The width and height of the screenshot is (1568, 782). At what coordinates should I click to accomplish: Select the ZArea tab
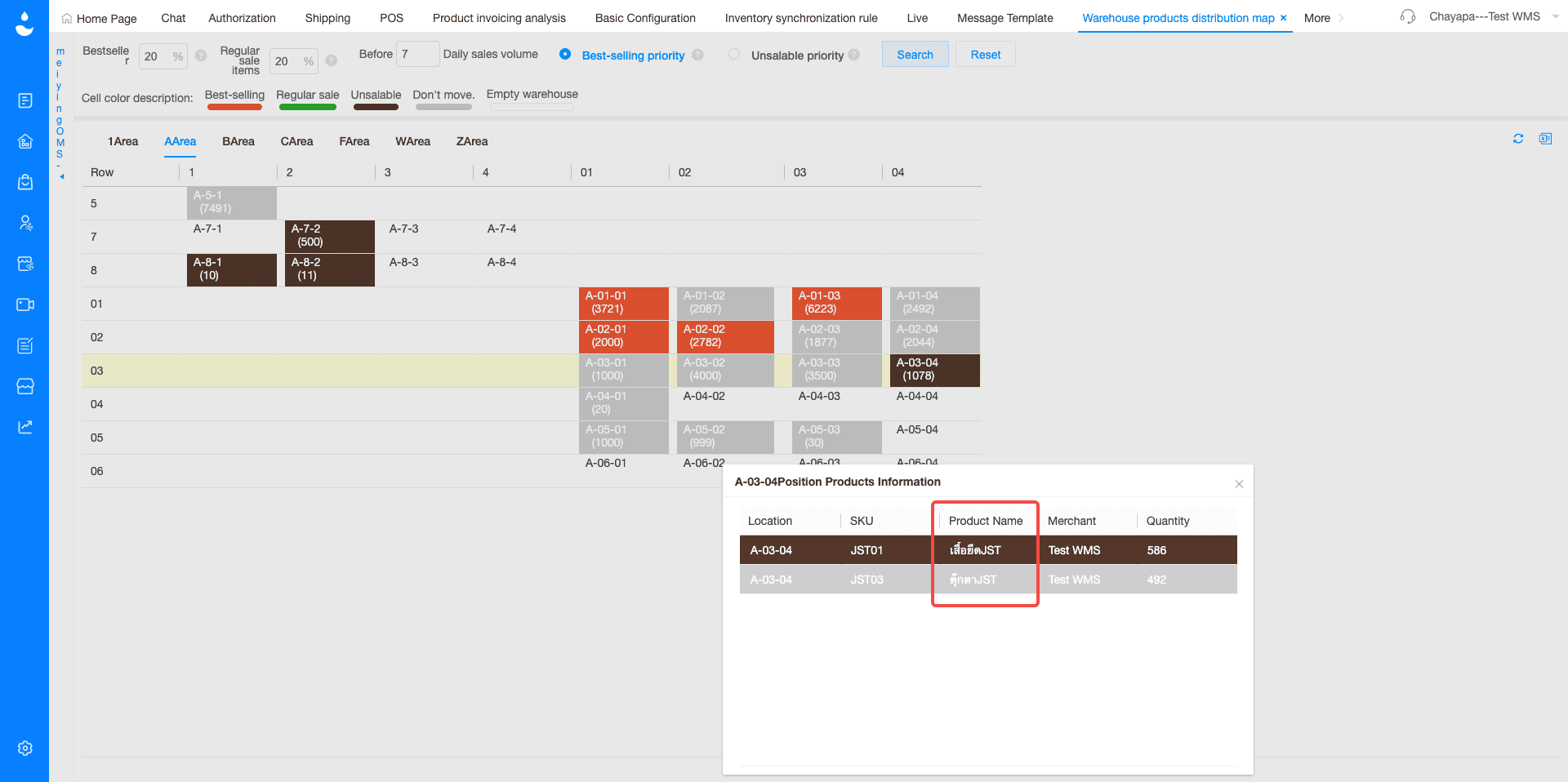coord(472,141)
